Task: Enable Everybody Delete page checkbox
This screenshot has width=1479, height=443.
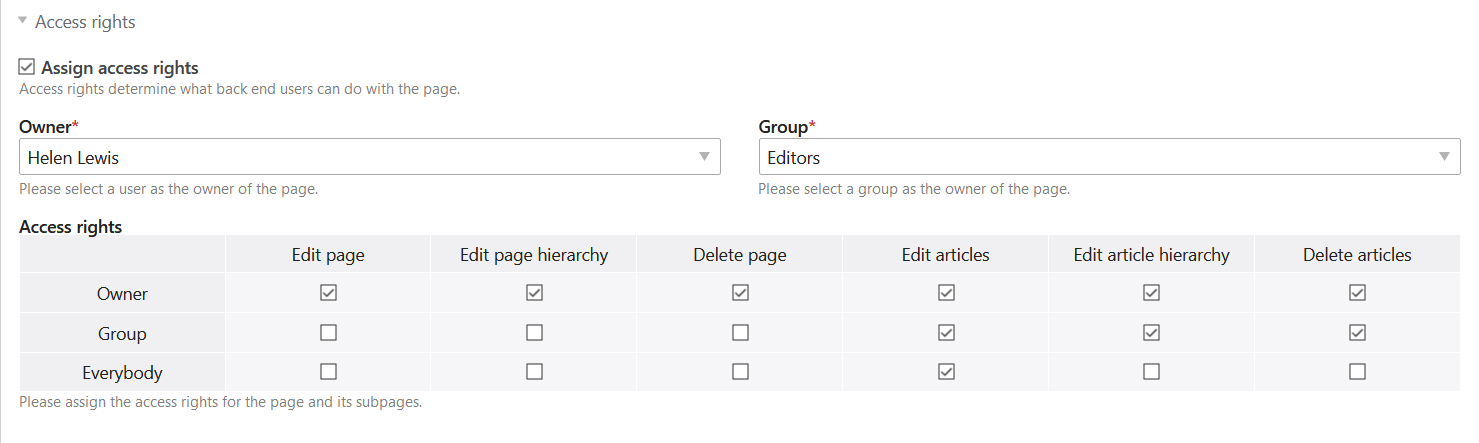Action: [740, 371]
